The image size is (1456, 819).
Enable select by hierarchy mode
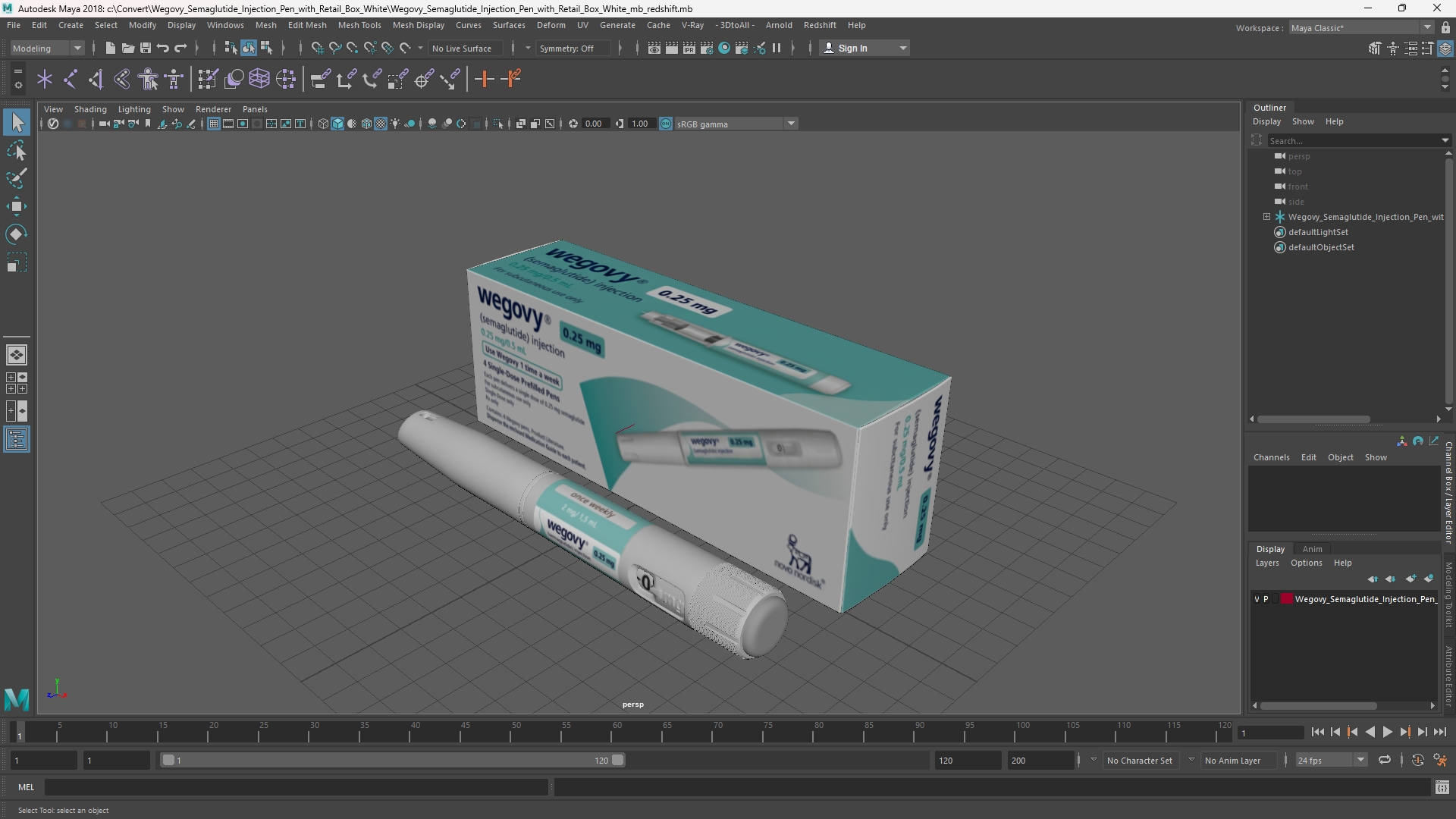pos(231,48)
